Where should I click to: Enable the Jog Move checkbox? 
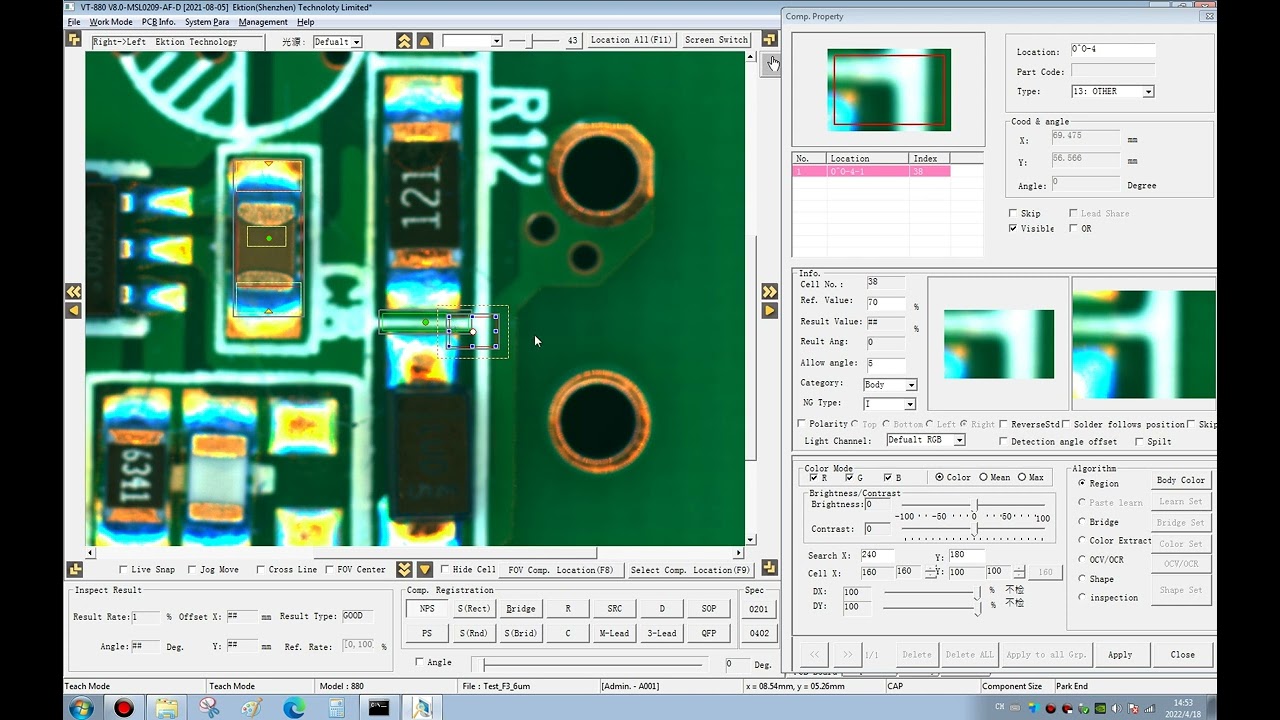[x=192, y=570]
